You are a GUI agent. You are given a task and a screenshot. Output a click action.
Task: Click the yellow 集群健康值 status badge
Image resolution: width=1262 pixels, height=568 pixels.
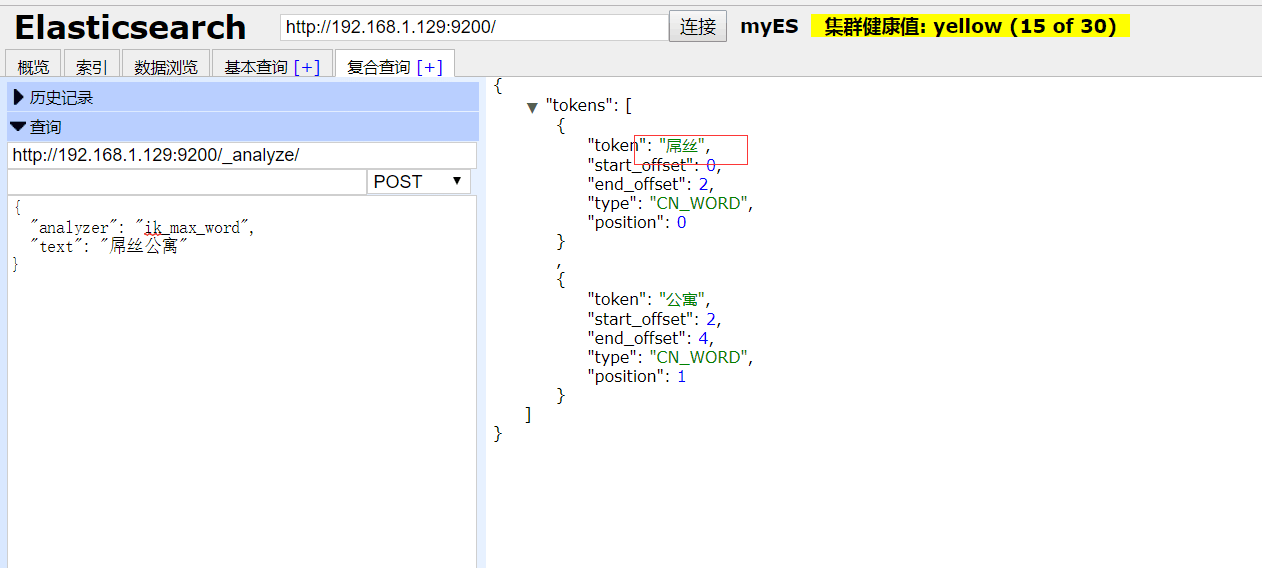969,27
